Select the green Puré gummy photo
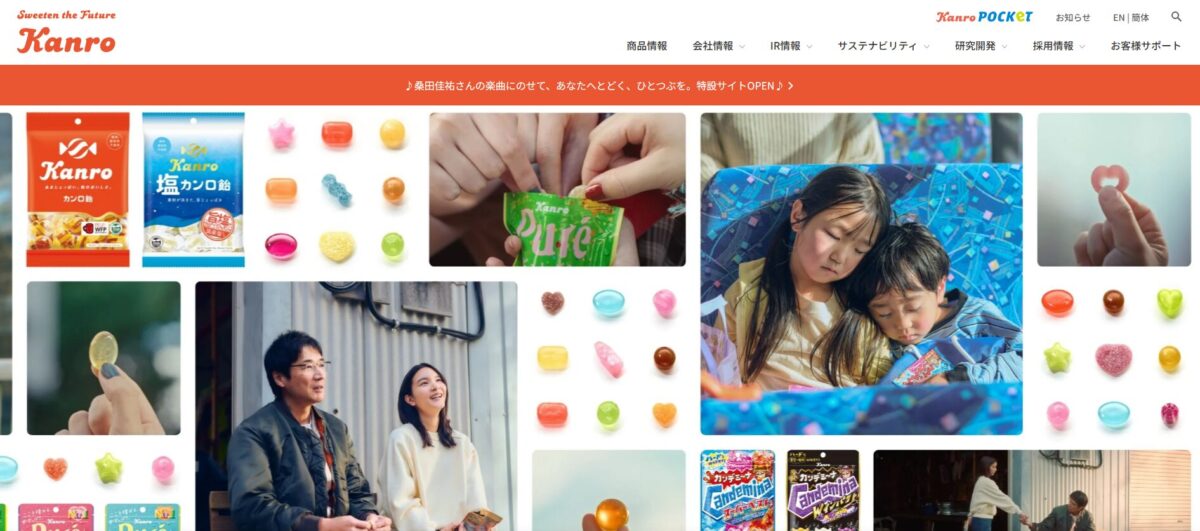 coord(557,189)
